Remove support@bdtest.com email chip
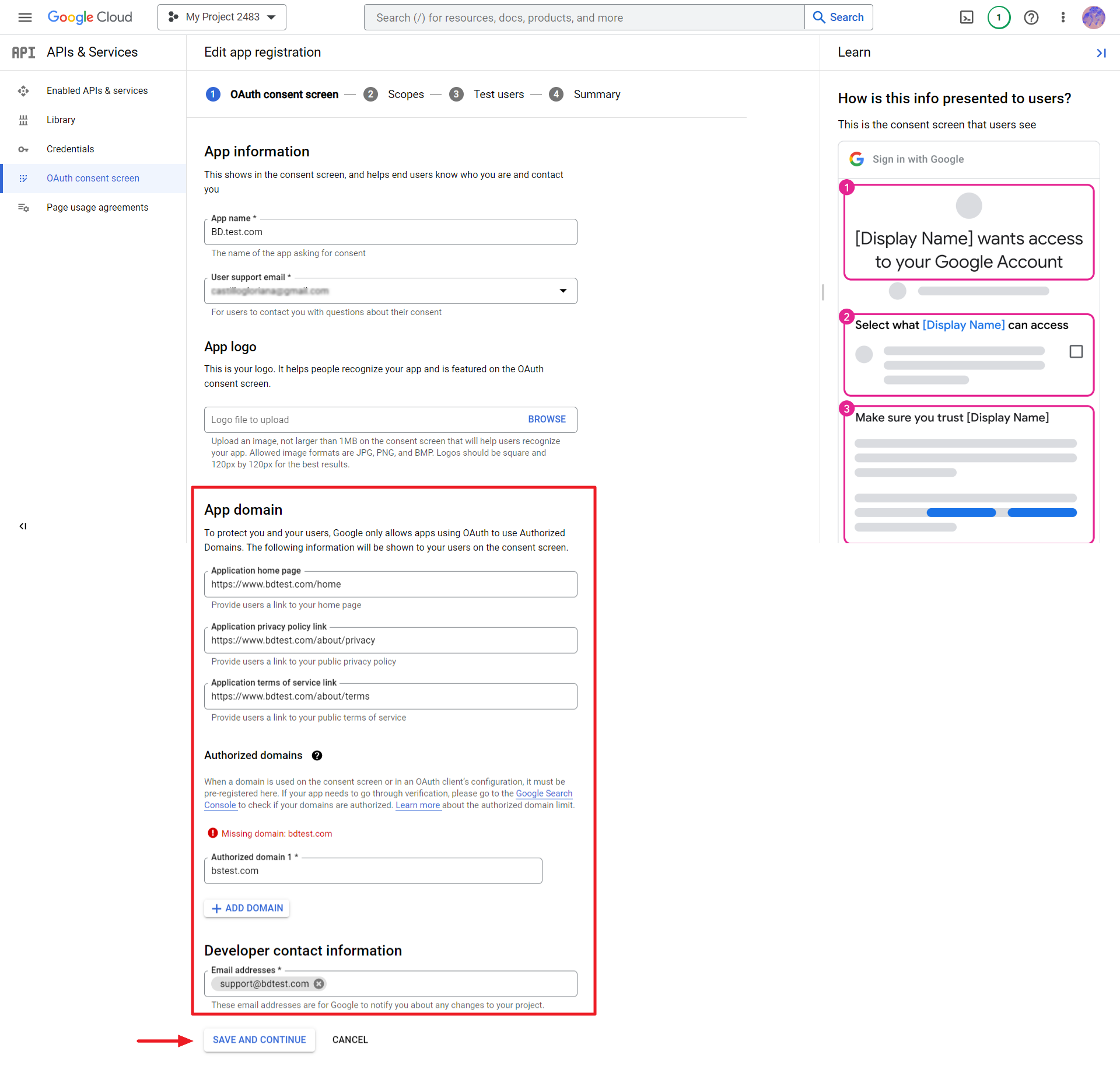This screenshot has height=1069, width=1120. [x=318, y=984]
